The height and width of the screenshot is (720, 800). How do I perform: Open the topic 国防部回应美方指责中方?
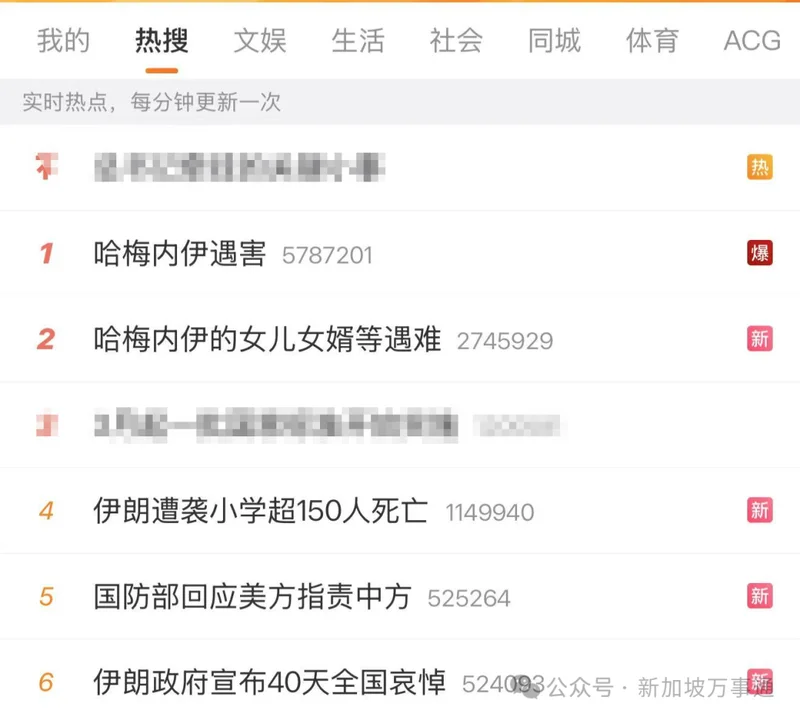point(252,596)
